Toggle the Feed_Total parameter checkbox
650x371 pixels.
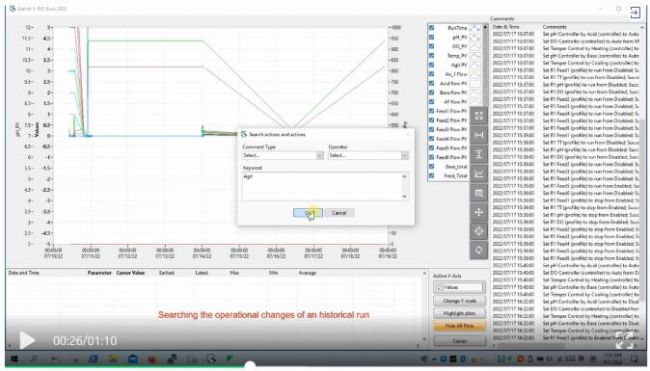click(x=432, y=176)
